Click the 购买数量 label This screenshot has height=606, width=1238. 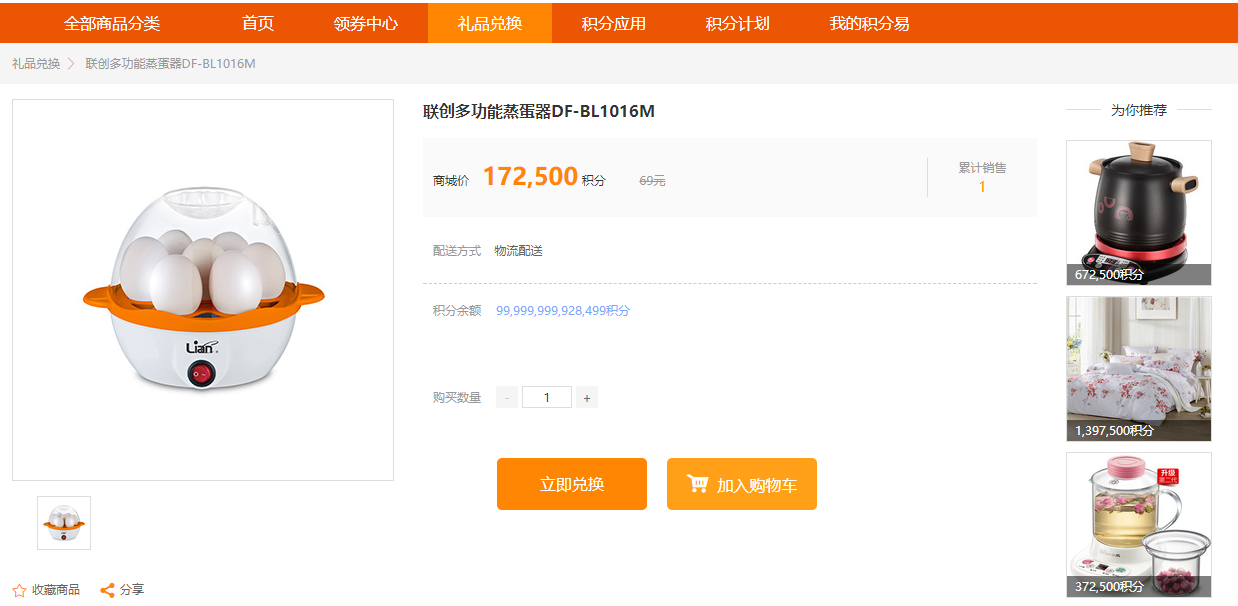point(457,398)
